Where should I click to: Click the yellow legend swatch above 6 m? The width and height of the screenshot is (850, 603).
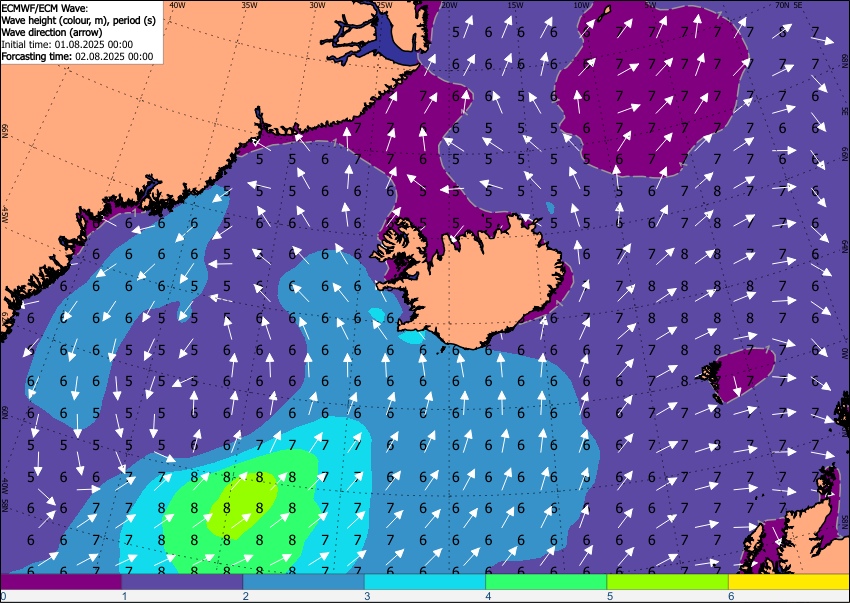tap(789, 582)
